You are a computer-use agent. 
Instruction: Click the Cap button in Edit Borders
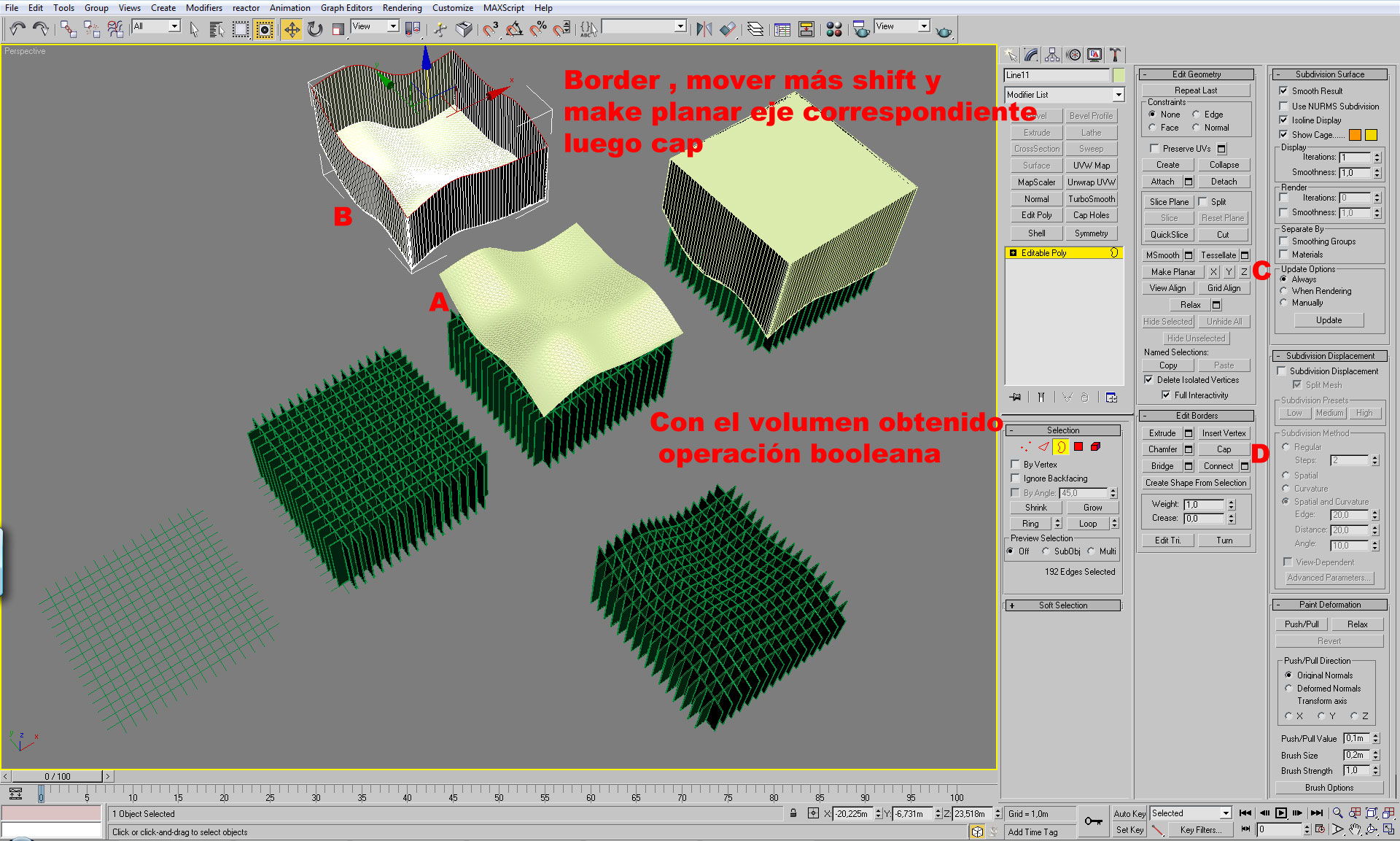click(x=1224, y=449)
